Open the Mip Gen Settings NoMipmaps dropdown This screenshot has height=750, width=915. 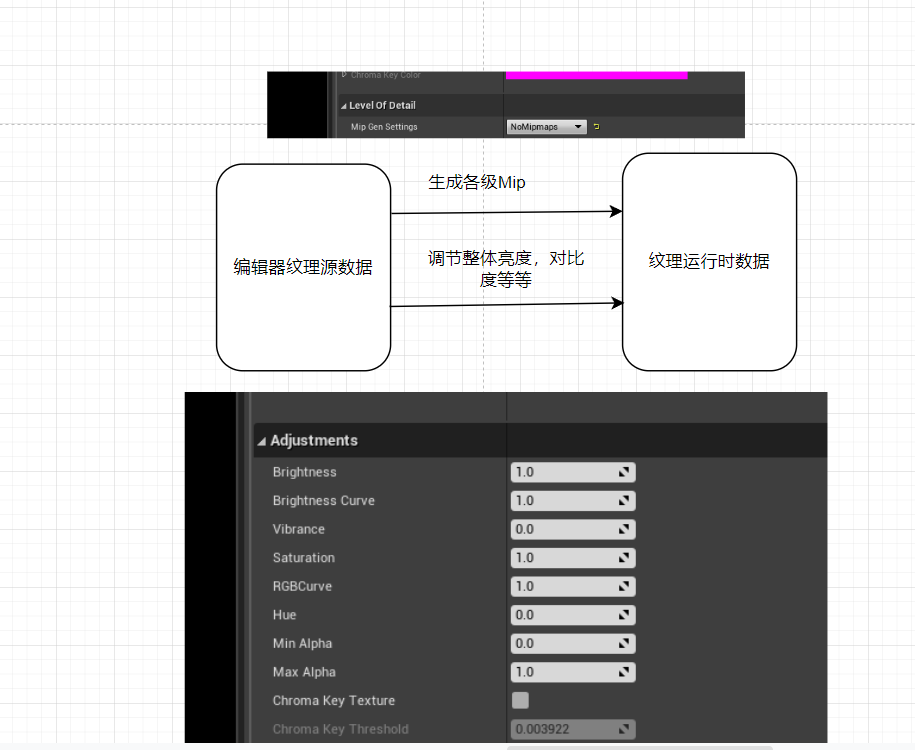(545, 127)
